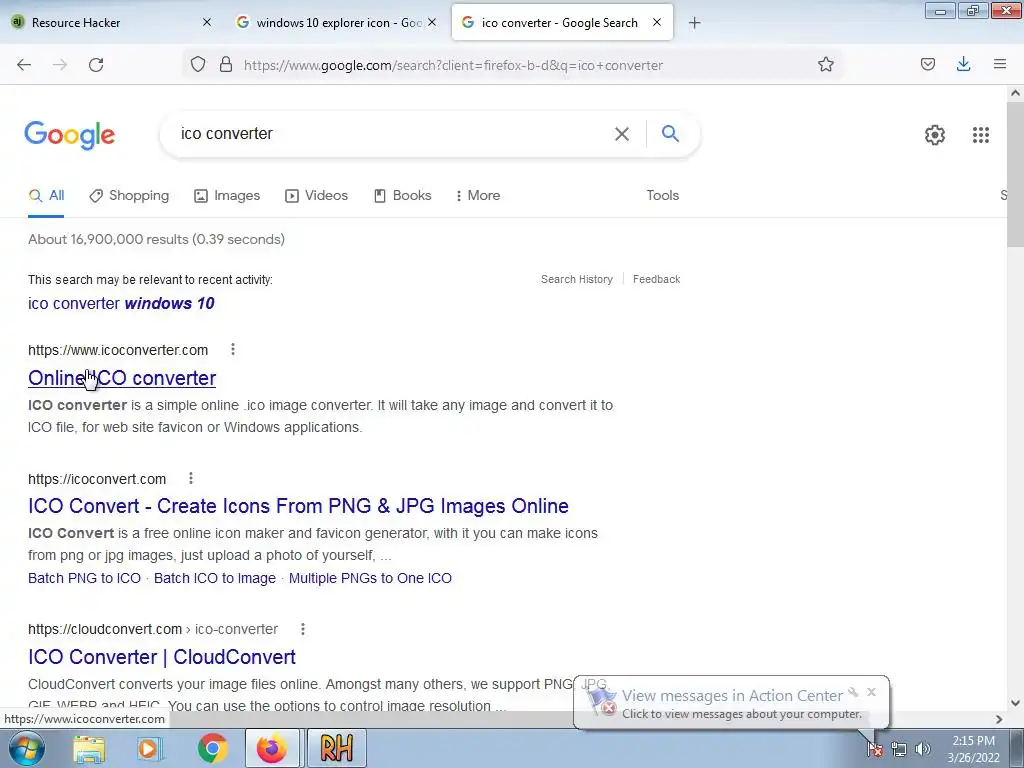Select the Shopping search filter

click(129, 195)
